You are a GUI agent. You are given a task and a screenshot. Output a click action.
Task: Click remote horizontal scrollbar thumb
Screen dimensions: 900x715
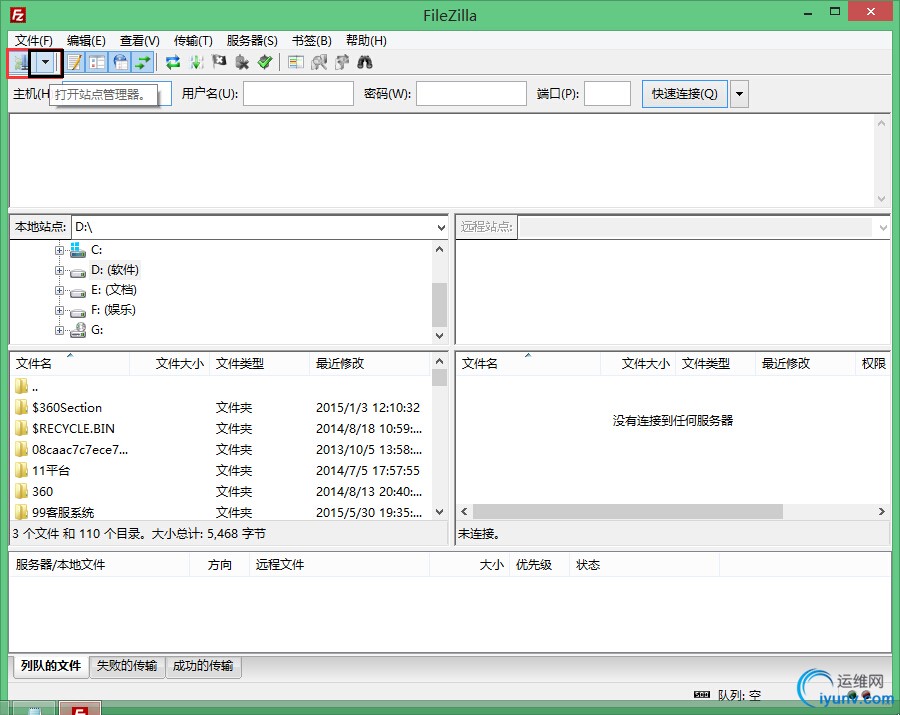pos(627,511)
